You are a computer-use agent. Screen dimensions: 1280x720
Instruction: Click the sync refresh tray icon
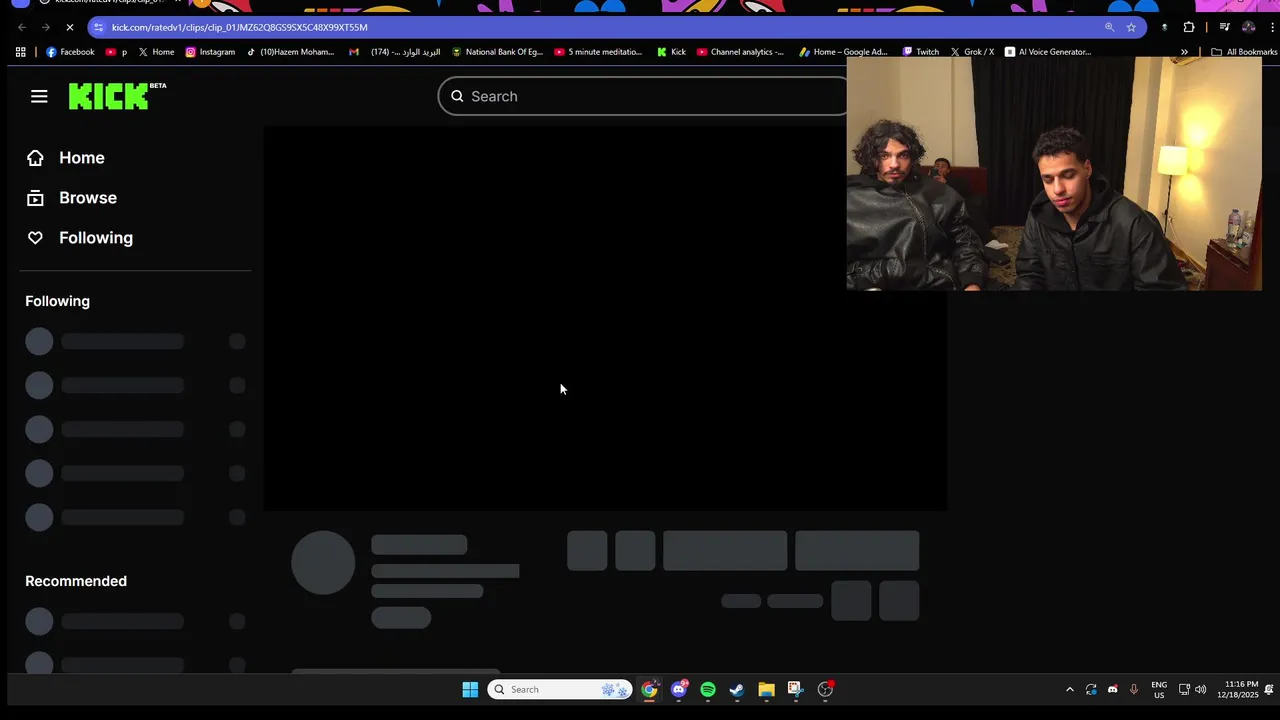click(1091, 689)
